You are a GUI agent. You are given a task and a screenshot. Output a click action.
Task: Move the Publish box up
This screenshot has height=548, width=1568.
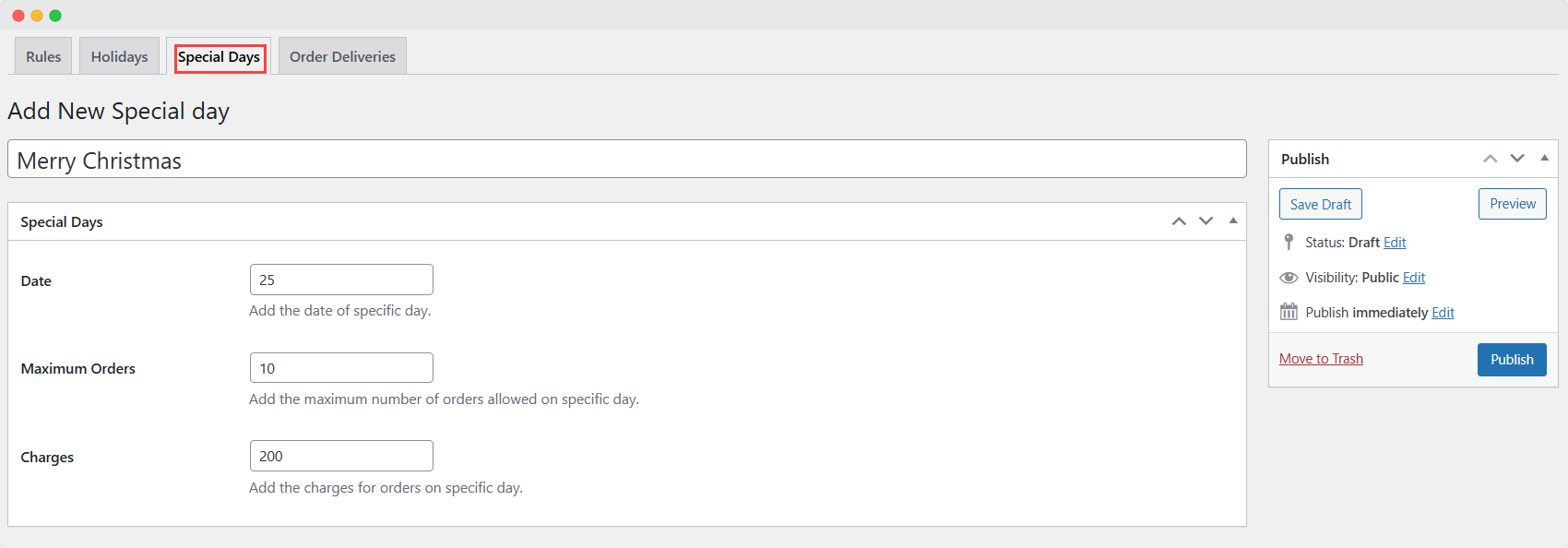tap(1491, 158)
